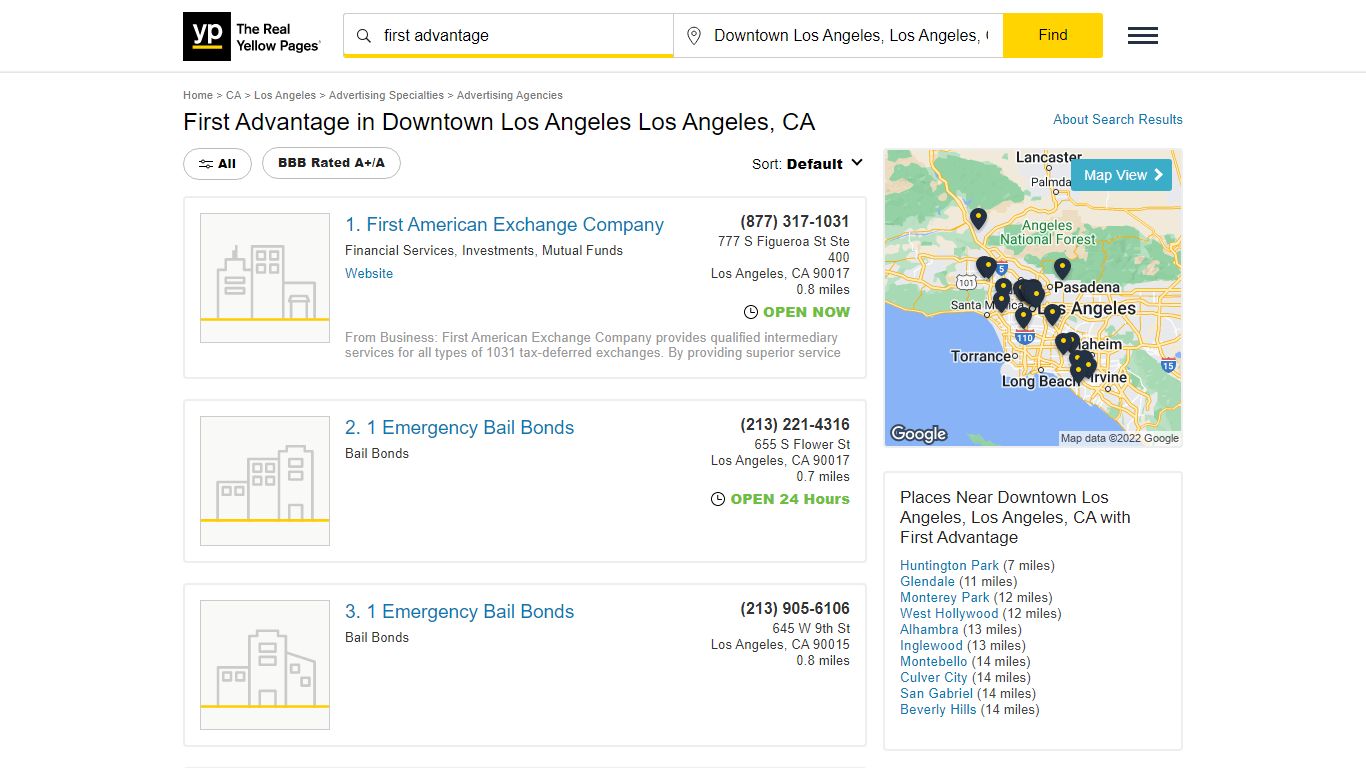Click the 101 highway shield on the map
This screenshot has height=768, width=1366.
(965, 283)
